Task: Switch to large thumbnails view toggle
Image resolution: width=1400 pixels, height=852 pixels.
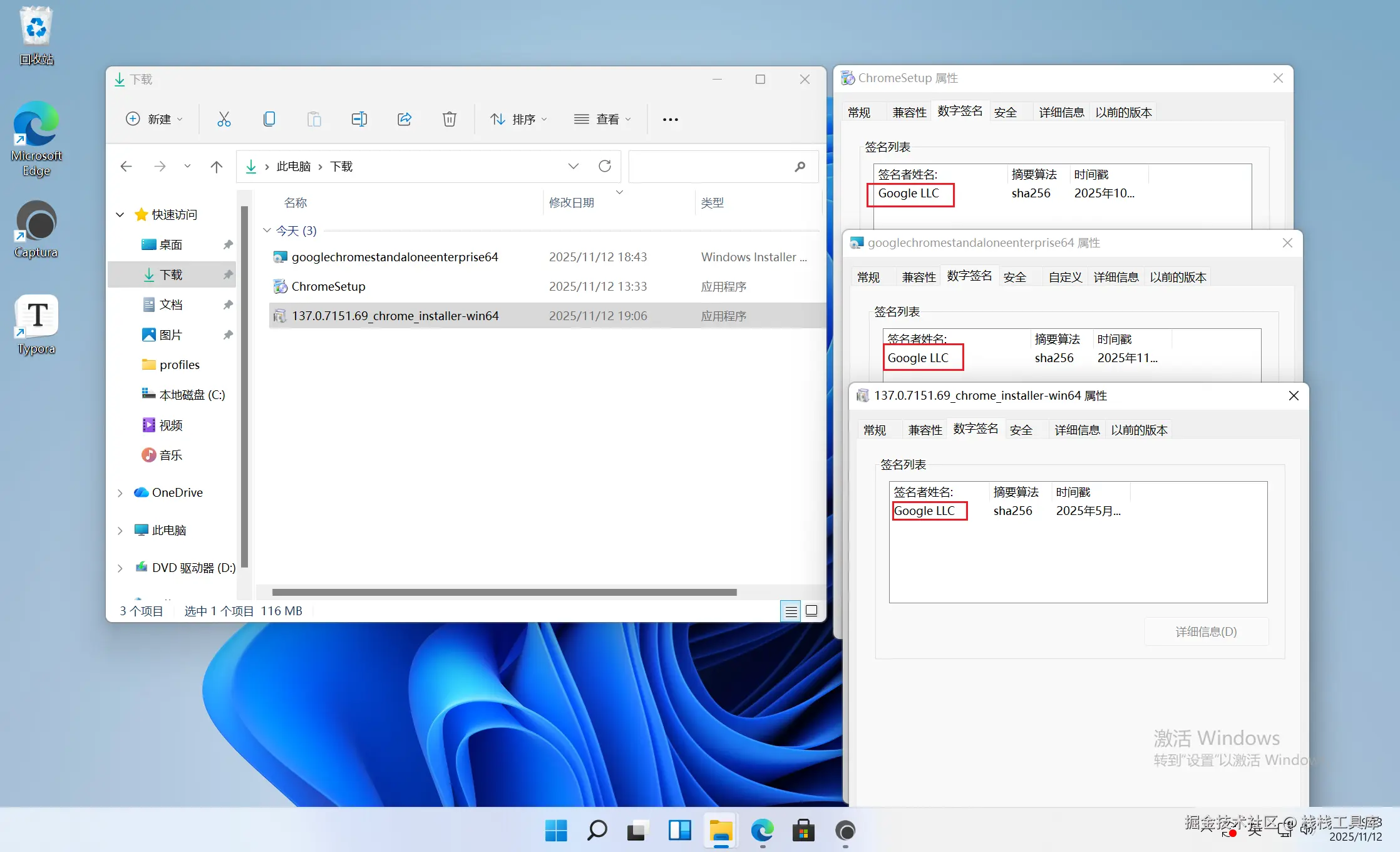Action: coord(811,611)
